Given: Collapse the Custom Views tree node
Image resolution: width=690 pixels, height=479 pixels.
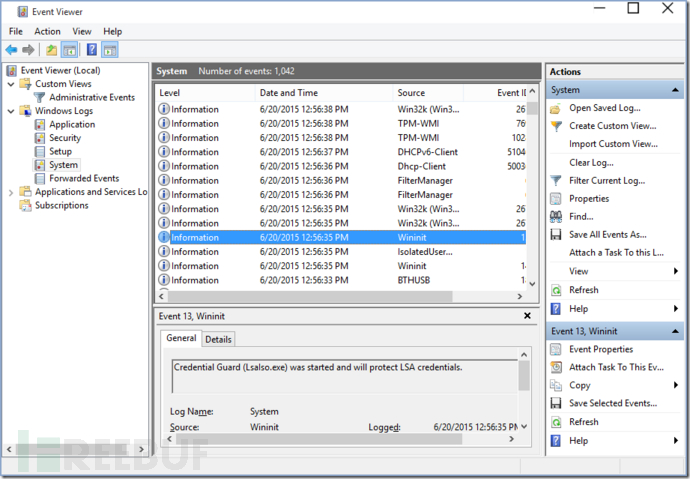Looking at the screenshot, I should pos(11,84).
